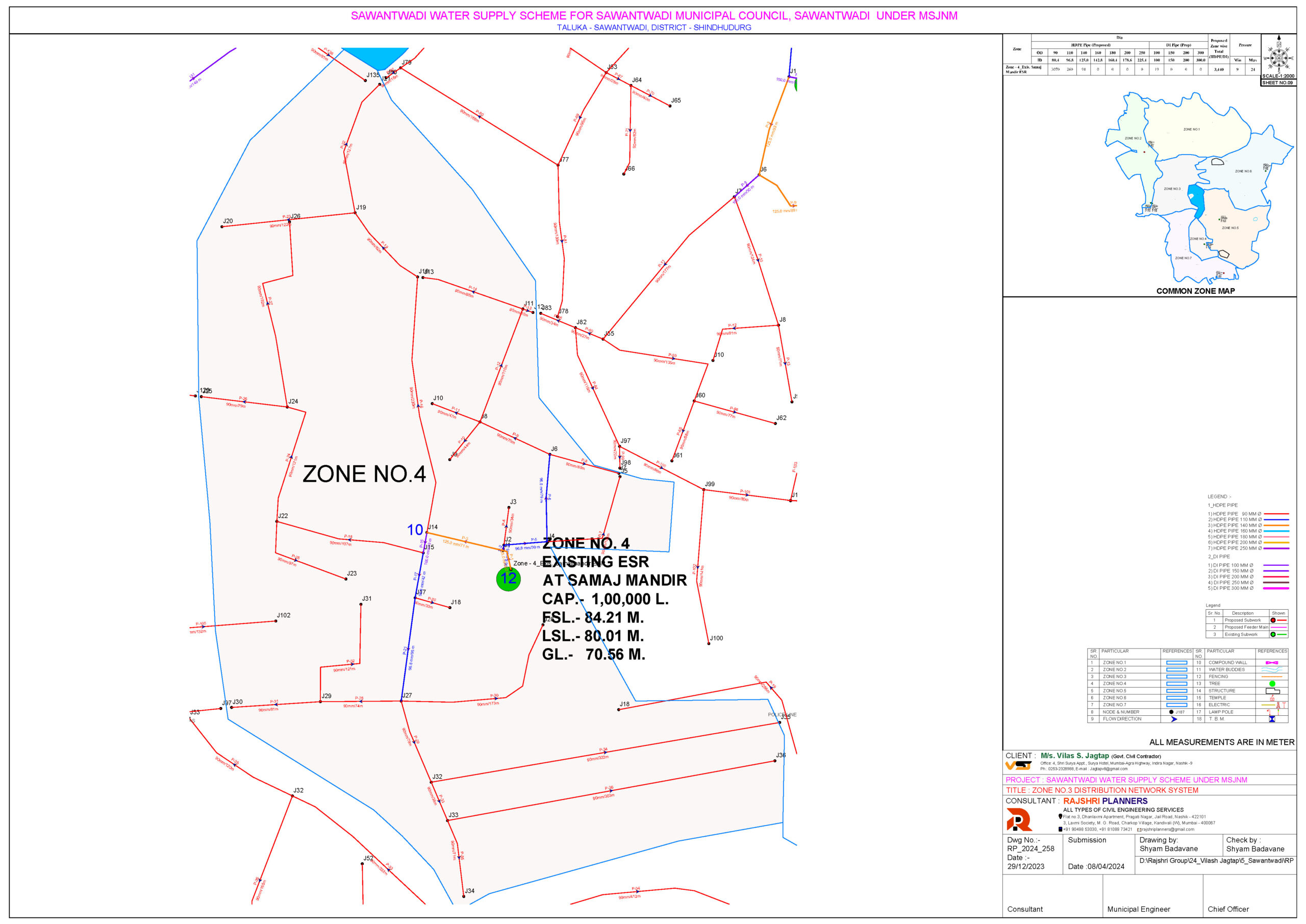Click the VSJ client logo
Viewport: 1306px width, 924px height.
coord(1018,766)
